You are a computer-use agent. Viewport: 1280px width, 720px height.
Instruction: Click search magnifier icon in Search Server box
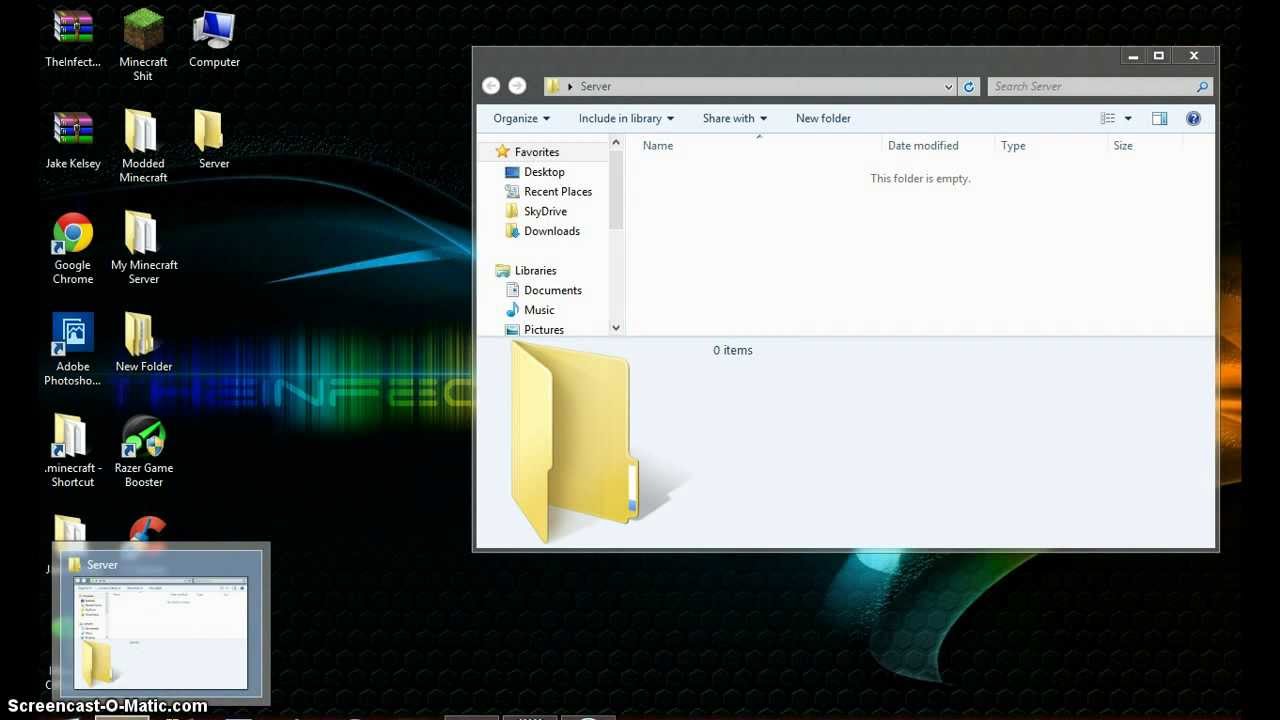(x=1202, y=87)
